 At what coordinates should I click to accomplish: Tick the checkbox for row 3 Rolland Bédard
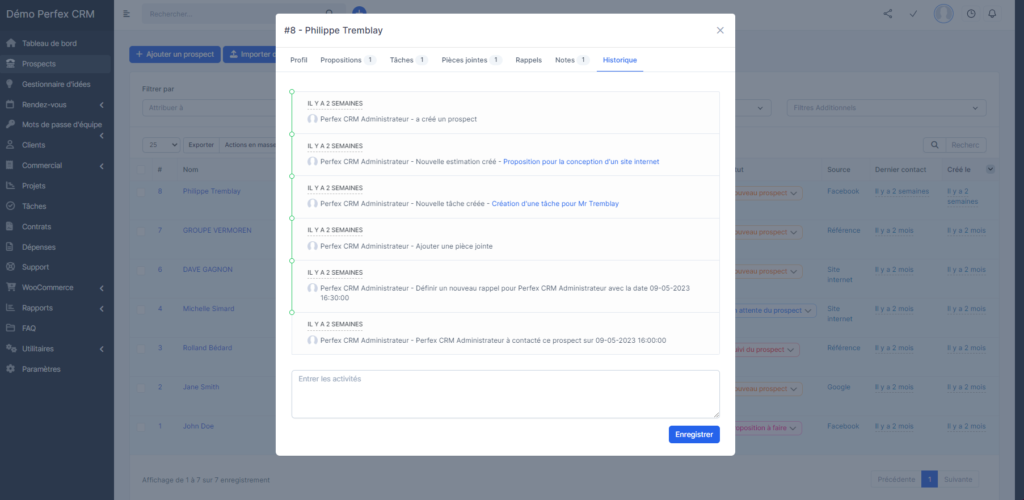(x=141, y=349)
